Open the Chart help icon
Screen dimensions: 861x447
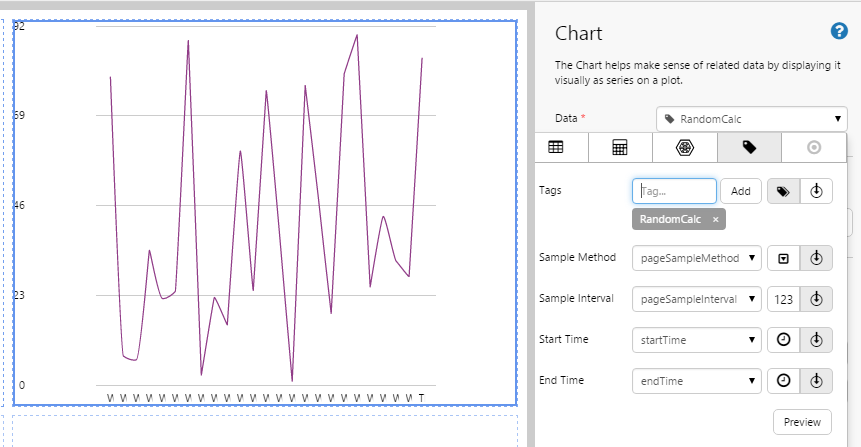point(839,31)
